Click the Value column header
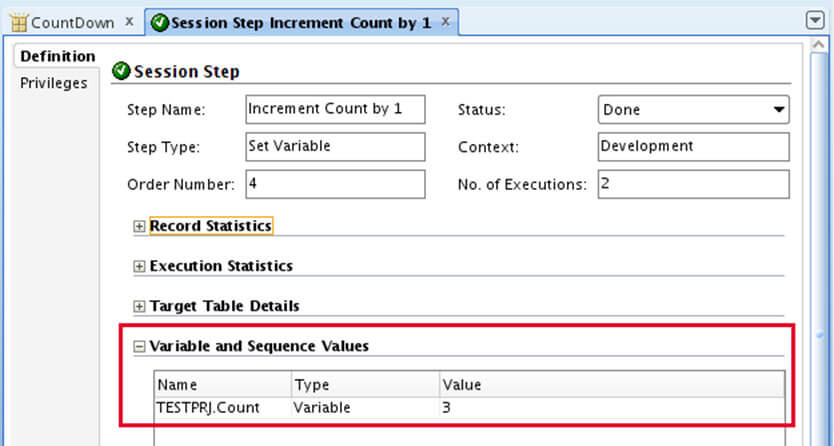 [x=612, y=385]
